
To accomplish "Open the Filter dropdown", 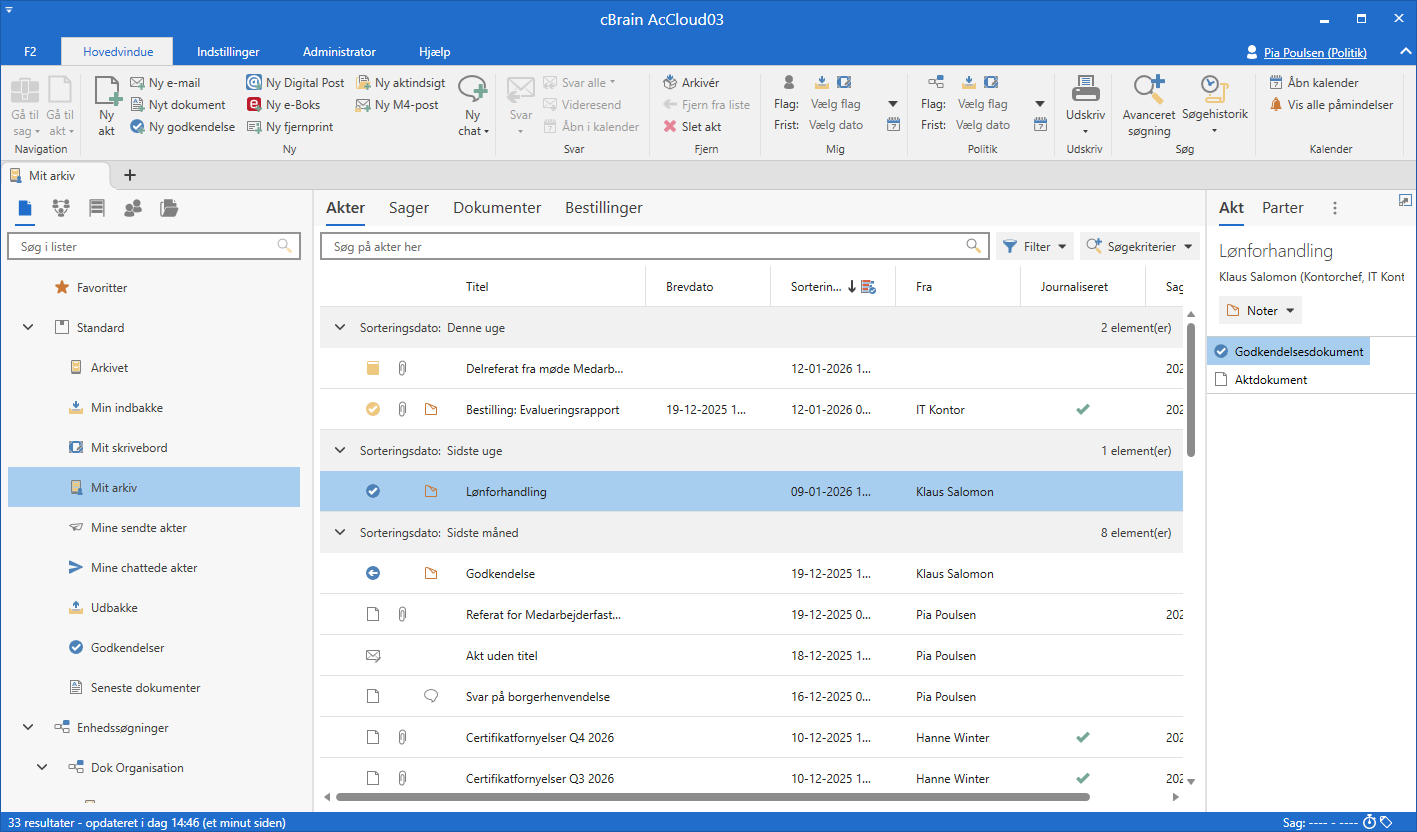I will pos(1034,246).
